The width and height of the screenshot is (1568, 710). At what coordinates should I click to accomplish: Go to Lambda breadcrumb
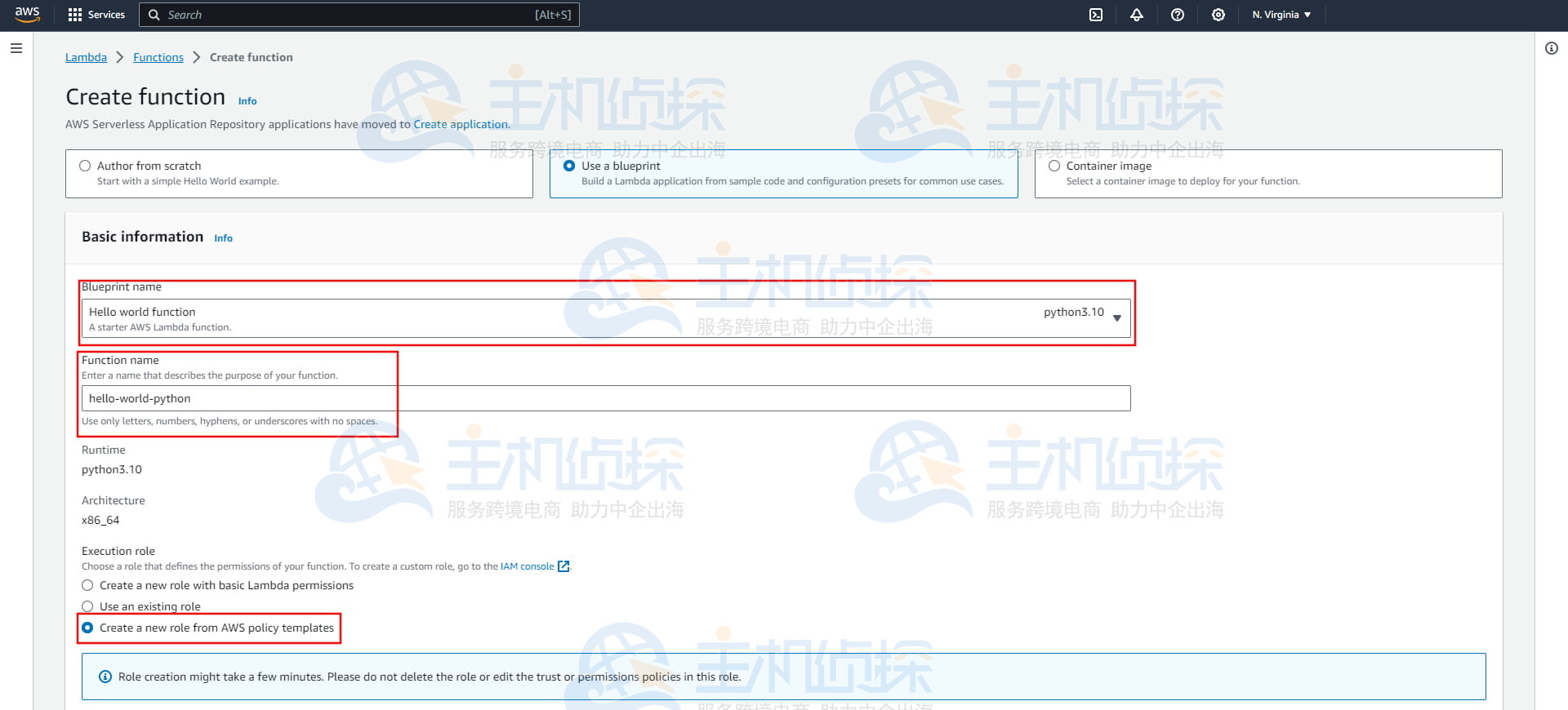86,57
